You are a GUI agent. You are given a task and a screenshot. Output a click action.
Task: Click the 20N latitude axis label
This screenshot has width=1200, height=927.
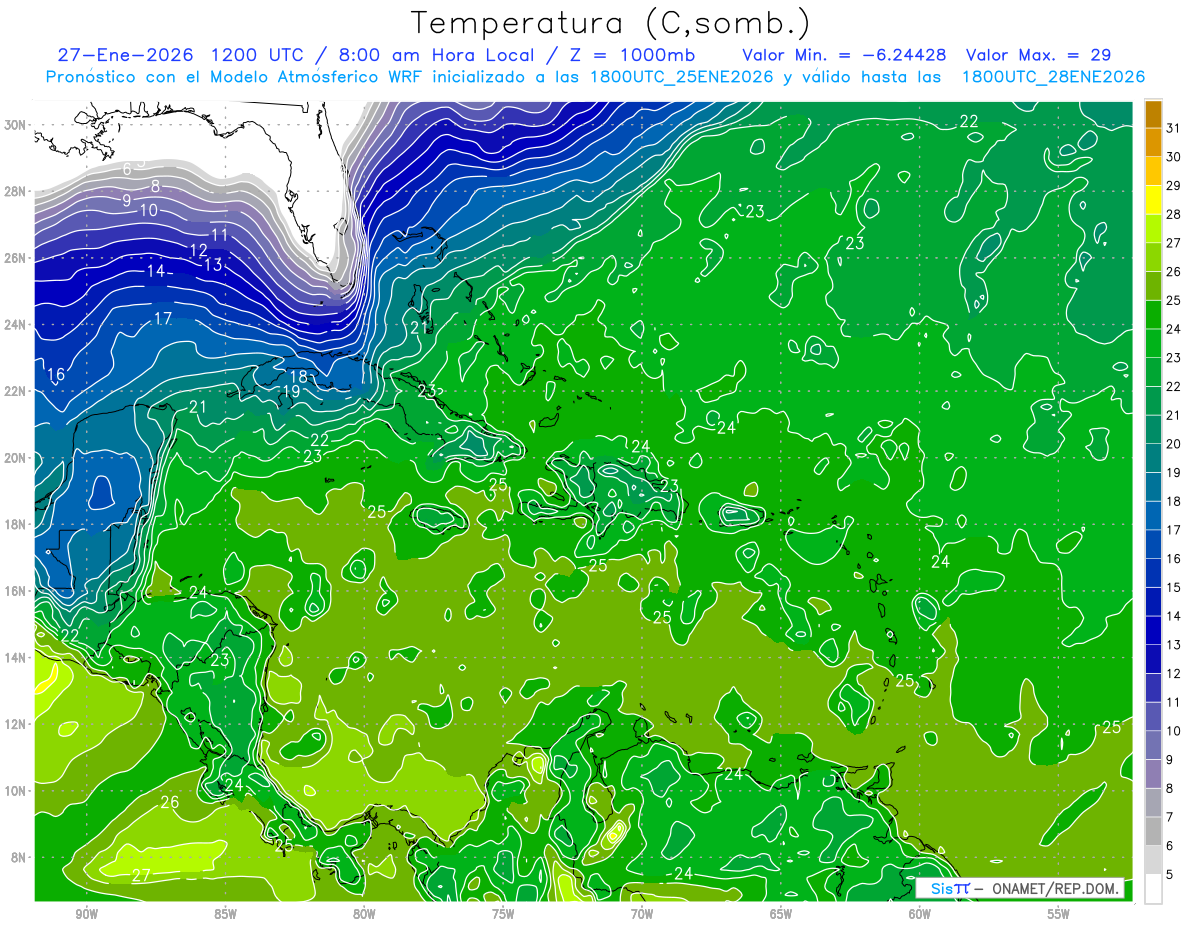[x=15, y=458]
